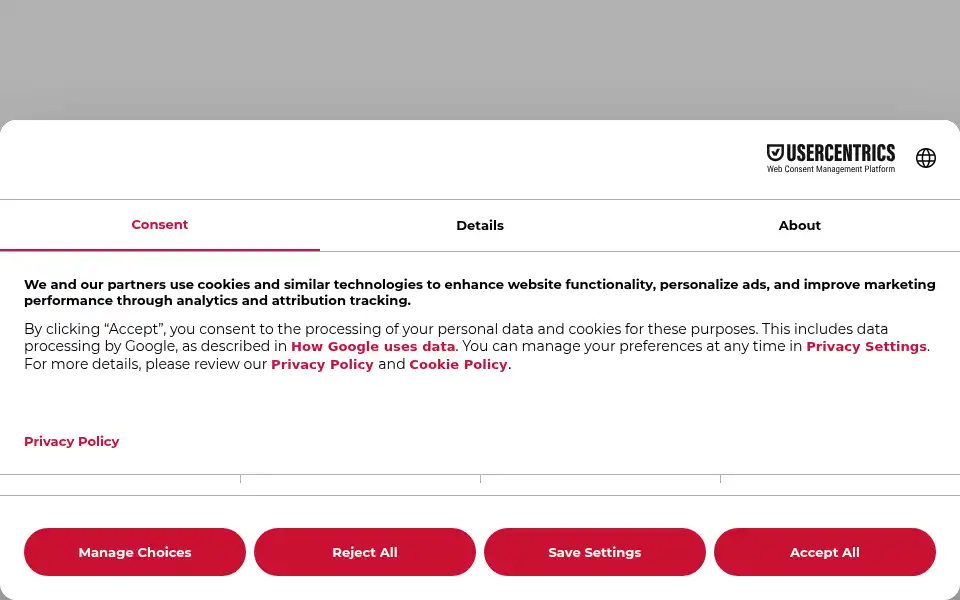Click the Usercentrics shield logo icon
Image resolution: width=960 pixels, height=600 pixels.
tap(775, 152)
